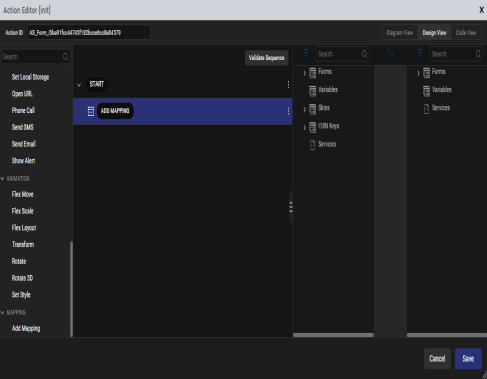This screenshot has width=487, height=379.
Task: Collapse the ANIMATION category
Action: click(3, 179)
